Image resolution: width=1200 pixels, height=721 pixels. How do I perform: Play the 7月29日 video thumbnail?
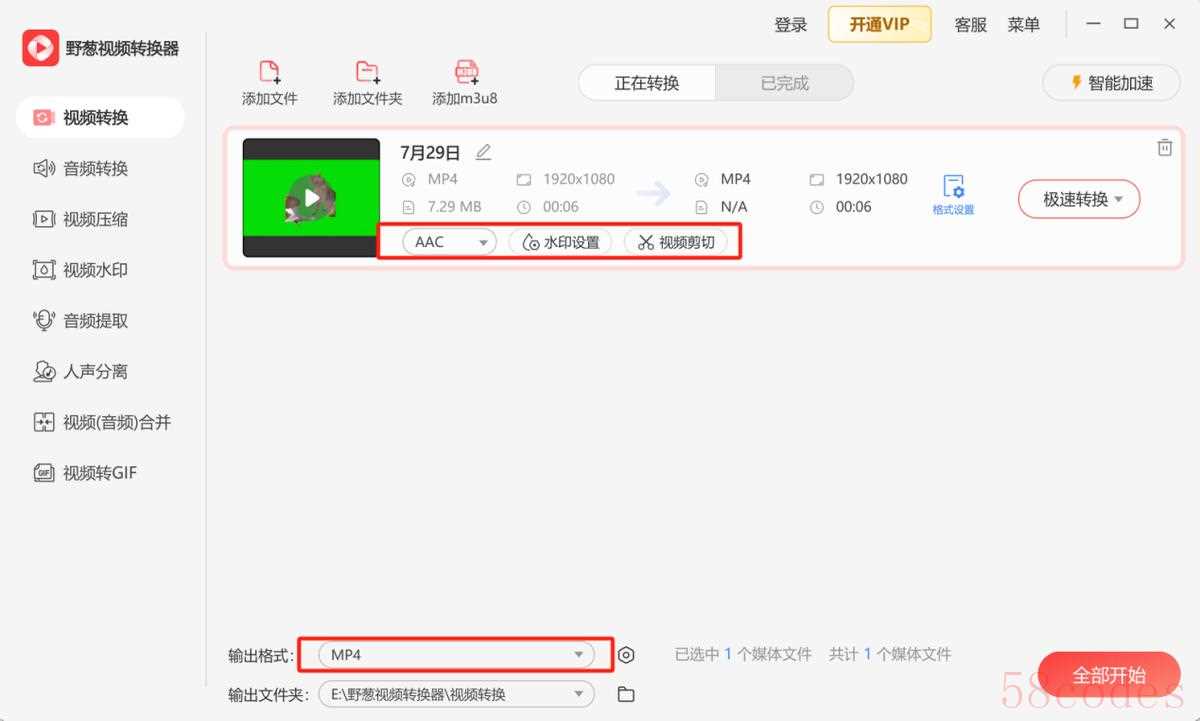click(312, 197)
